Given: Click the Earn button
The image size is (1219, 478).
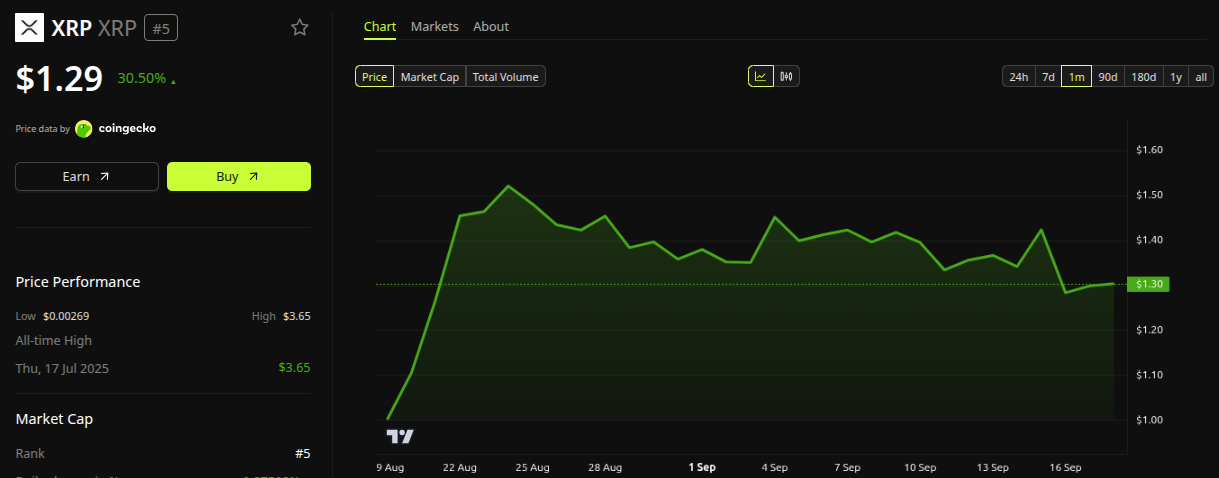Looking at the screenshot, I should (87, 176).
